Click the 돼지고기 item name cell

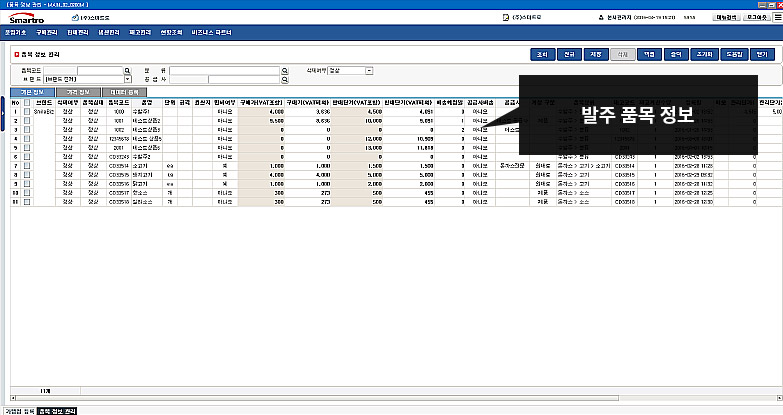[147, 175]
